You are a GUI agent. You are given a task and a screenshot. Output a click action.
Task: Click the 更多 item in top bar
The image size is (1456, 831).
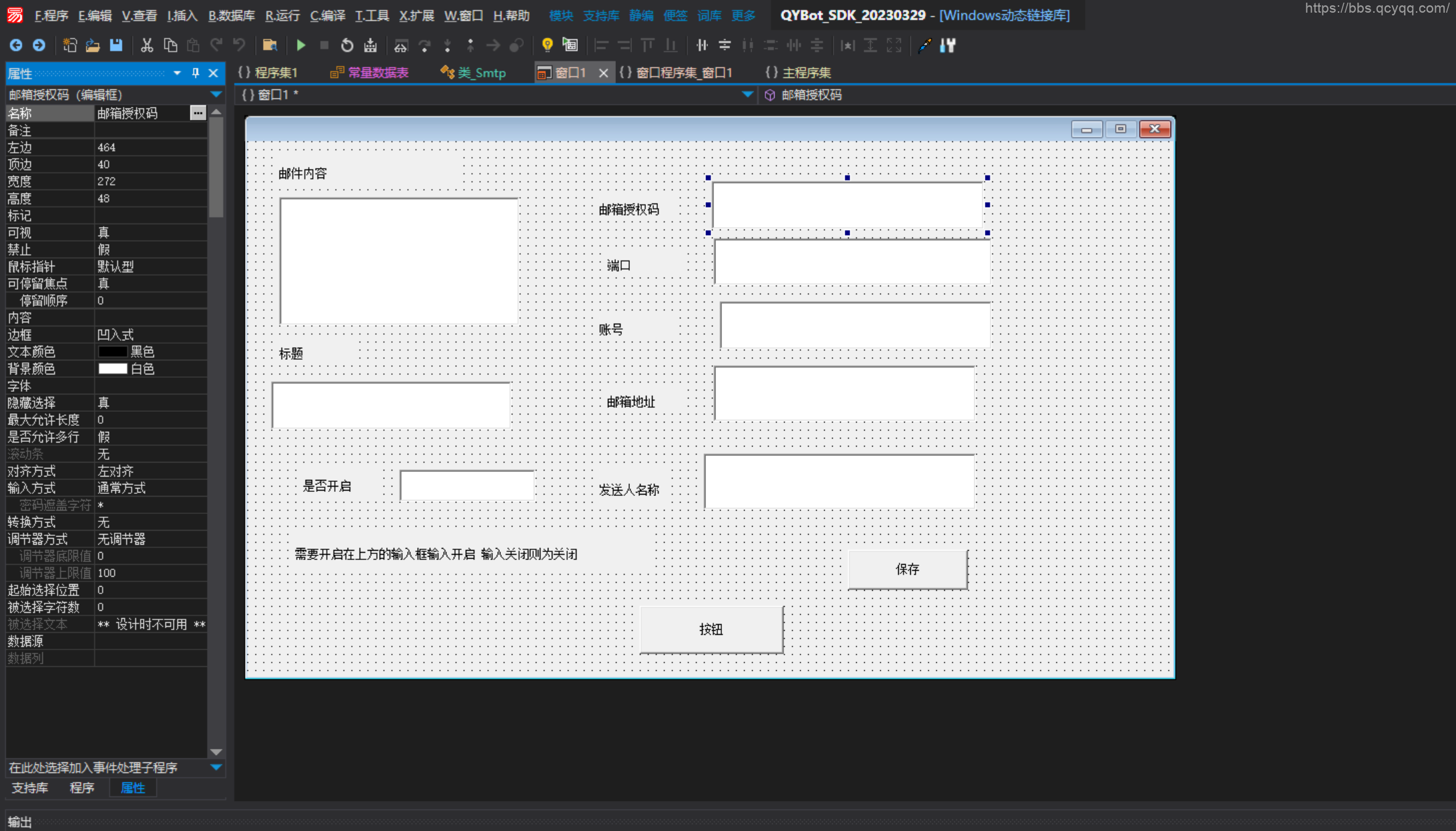pyautogui.click(x=743, y=15)
